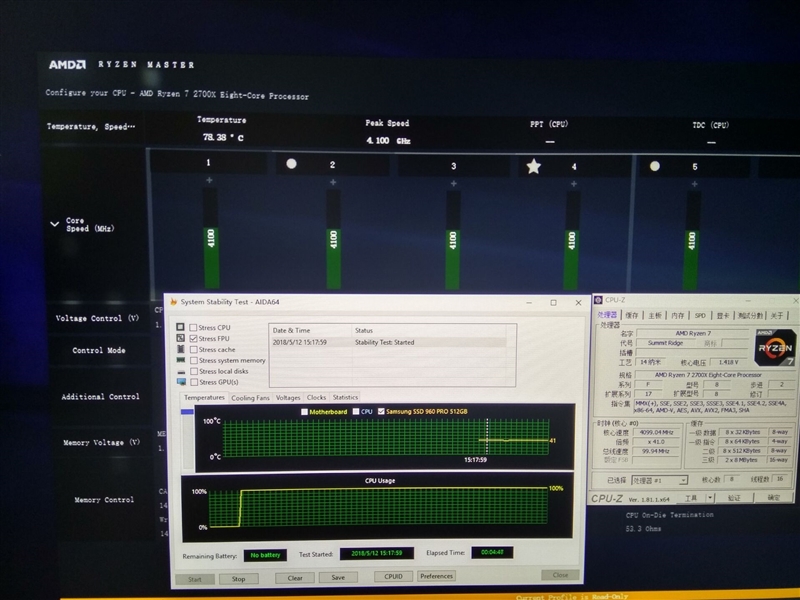Screen dimensions: 800x600
Task: Toggle the CPU temperature graph checkbox
Action: [x=356, y=411]
